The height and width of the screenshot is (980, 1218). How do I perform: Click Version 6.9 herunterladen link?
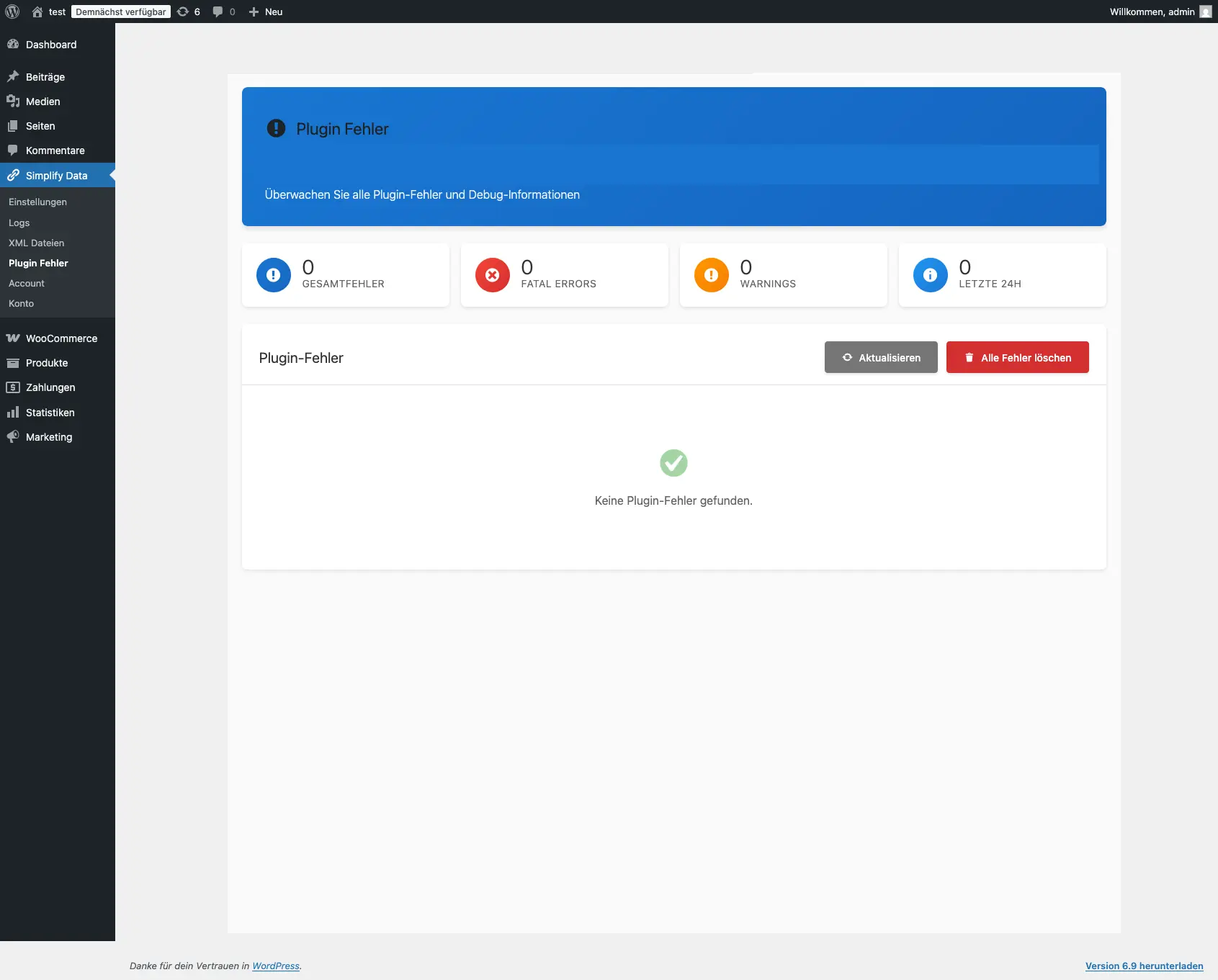(x=1144, y=966)
